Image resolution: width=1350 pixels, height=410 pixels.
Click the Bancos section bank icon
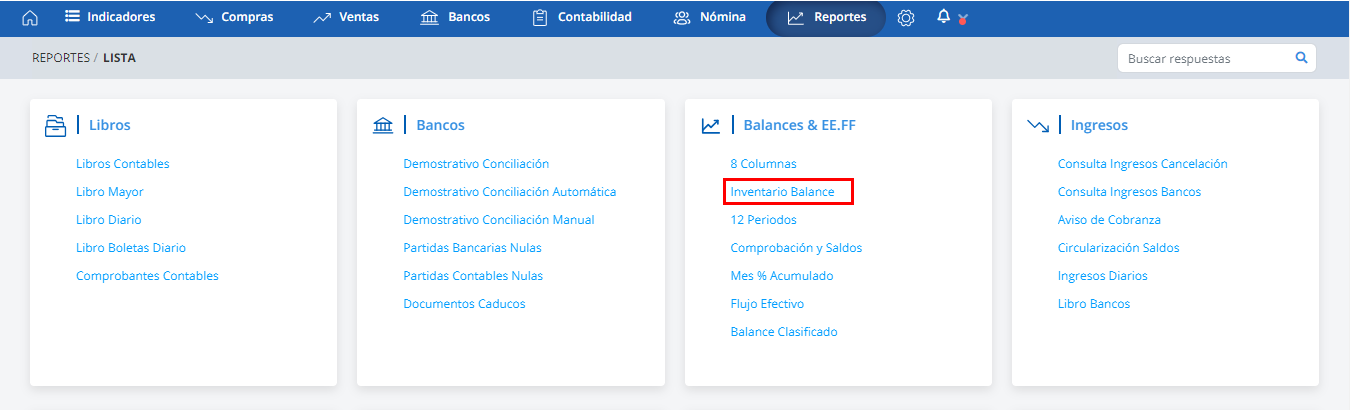pyautogui.click(x=383, y=125)
